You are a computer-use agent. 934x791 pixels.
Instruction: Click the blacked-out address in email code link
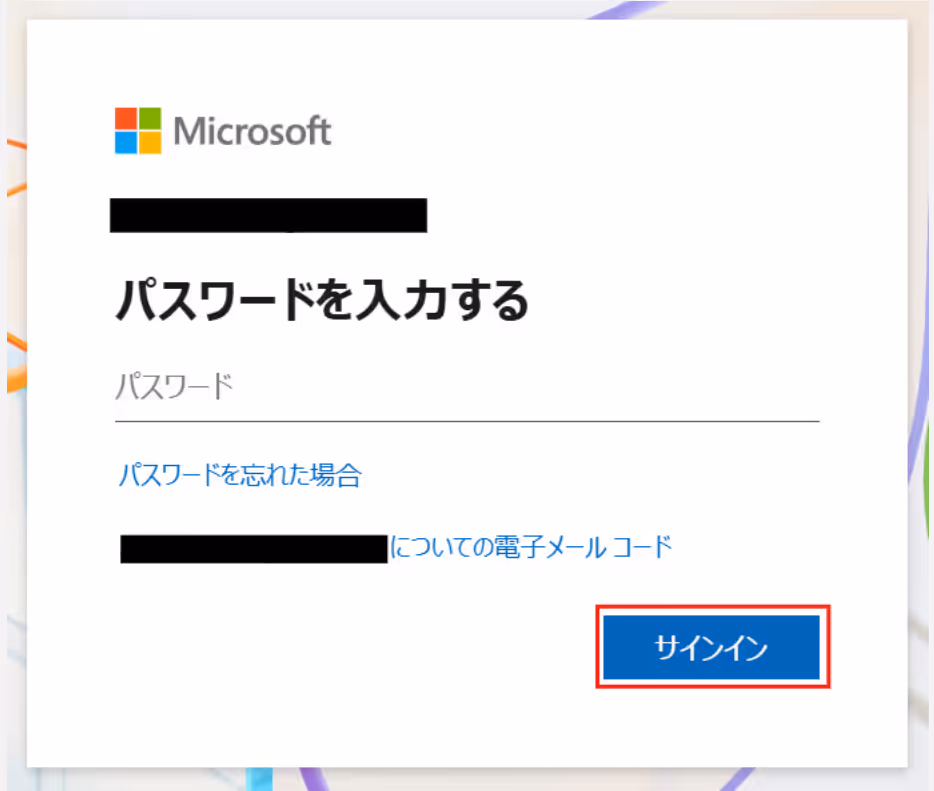254,549
